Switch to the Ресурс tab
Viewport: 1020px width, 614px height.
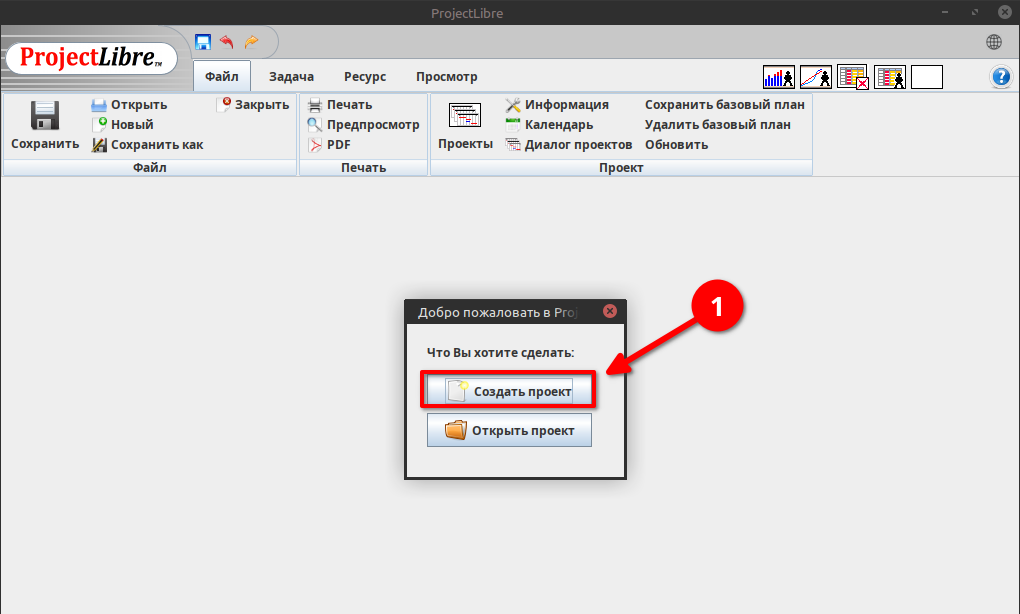[365, 76]
